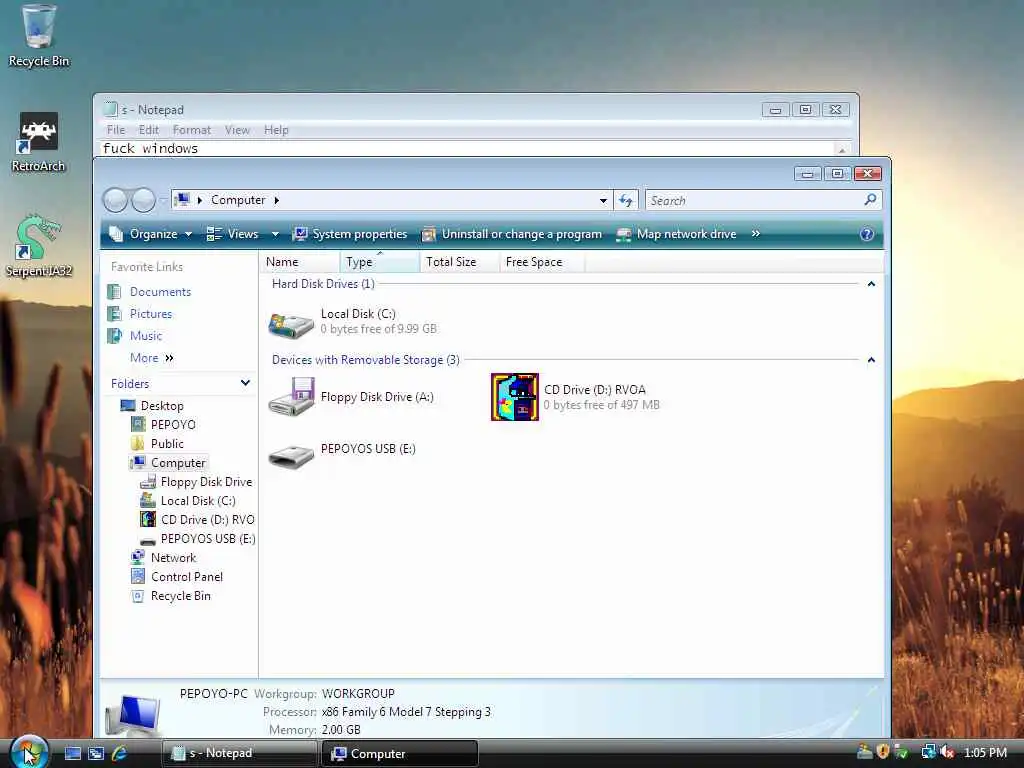
Task: Select Network in folders tree
Action: (x=173, y=557)
